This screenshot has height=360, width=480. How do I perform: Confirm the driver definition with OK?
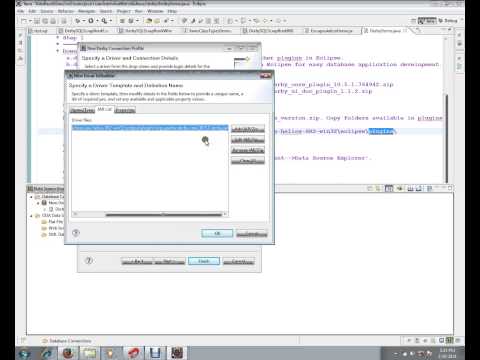[x=217, y=234]
